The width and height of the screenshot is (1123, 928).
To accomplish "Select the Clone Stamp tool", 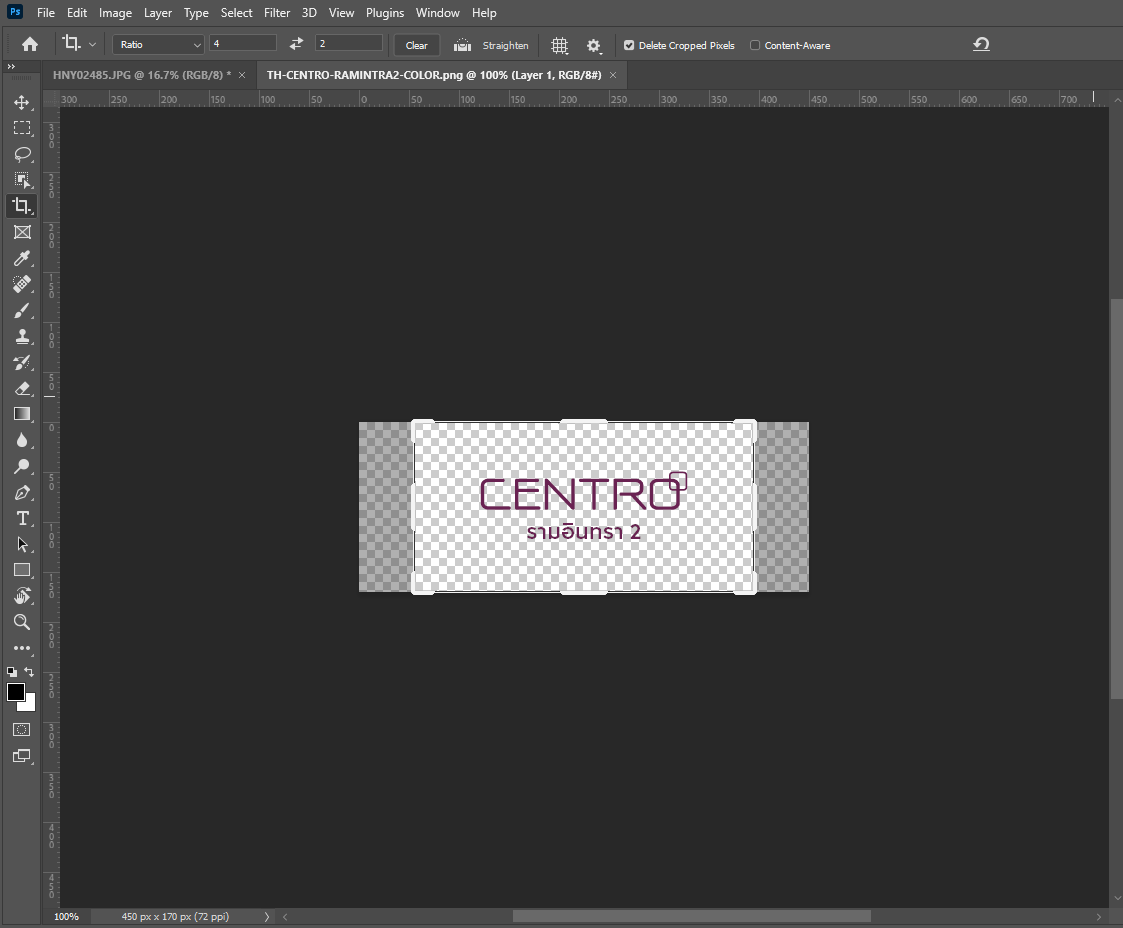I will (22, 337).
